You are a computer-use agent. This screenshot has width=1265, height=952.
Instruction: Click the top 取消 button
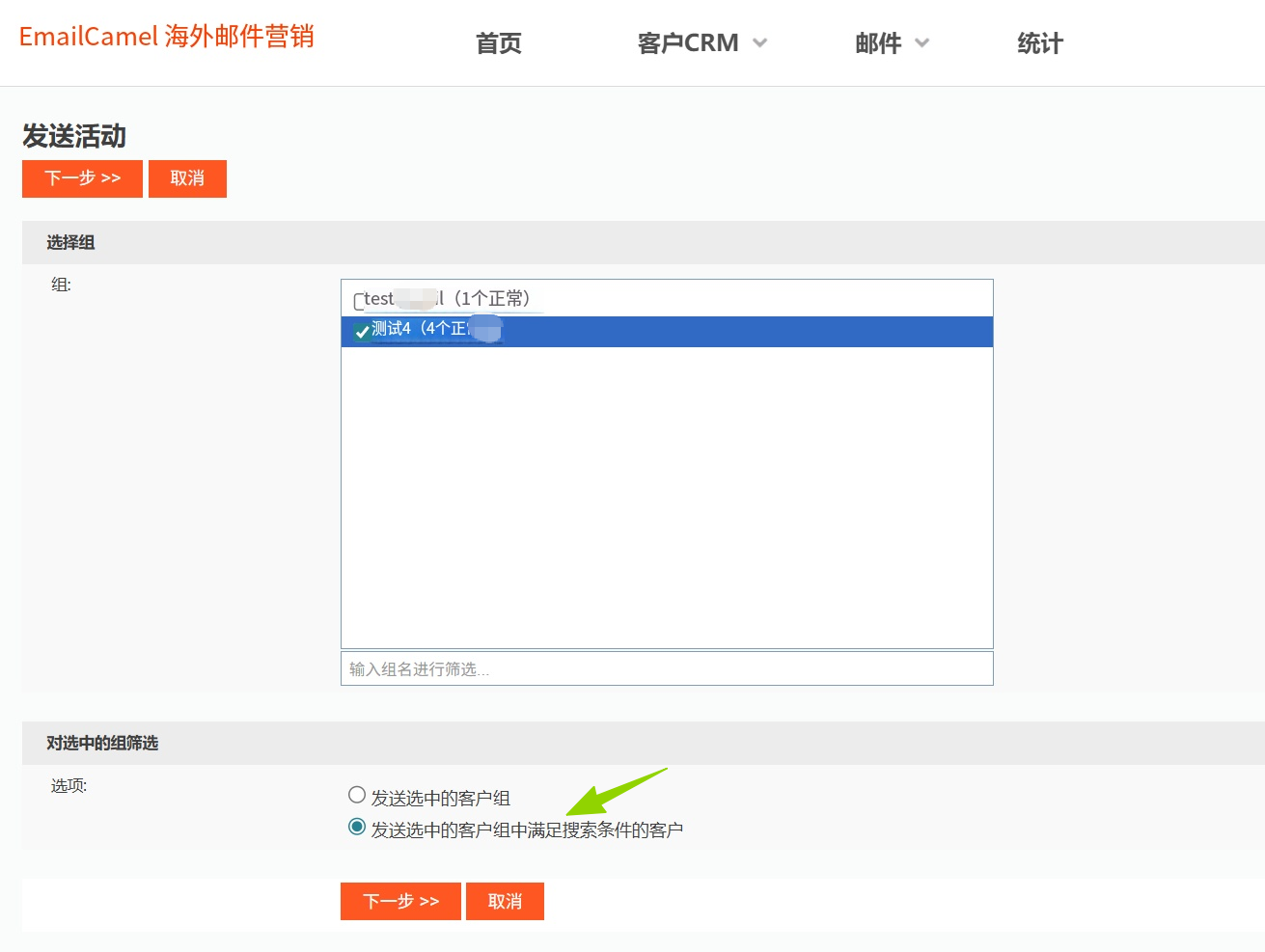click(187, 178)
